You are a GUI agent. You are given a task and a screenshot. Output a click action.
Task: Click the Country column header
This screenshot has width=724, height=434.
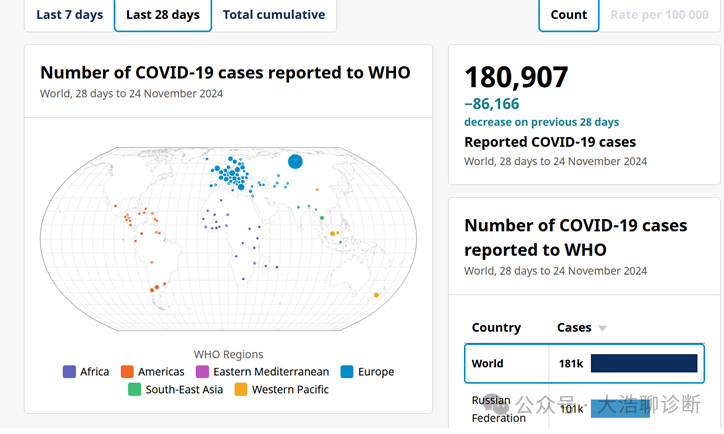click(x=496, y=328)
